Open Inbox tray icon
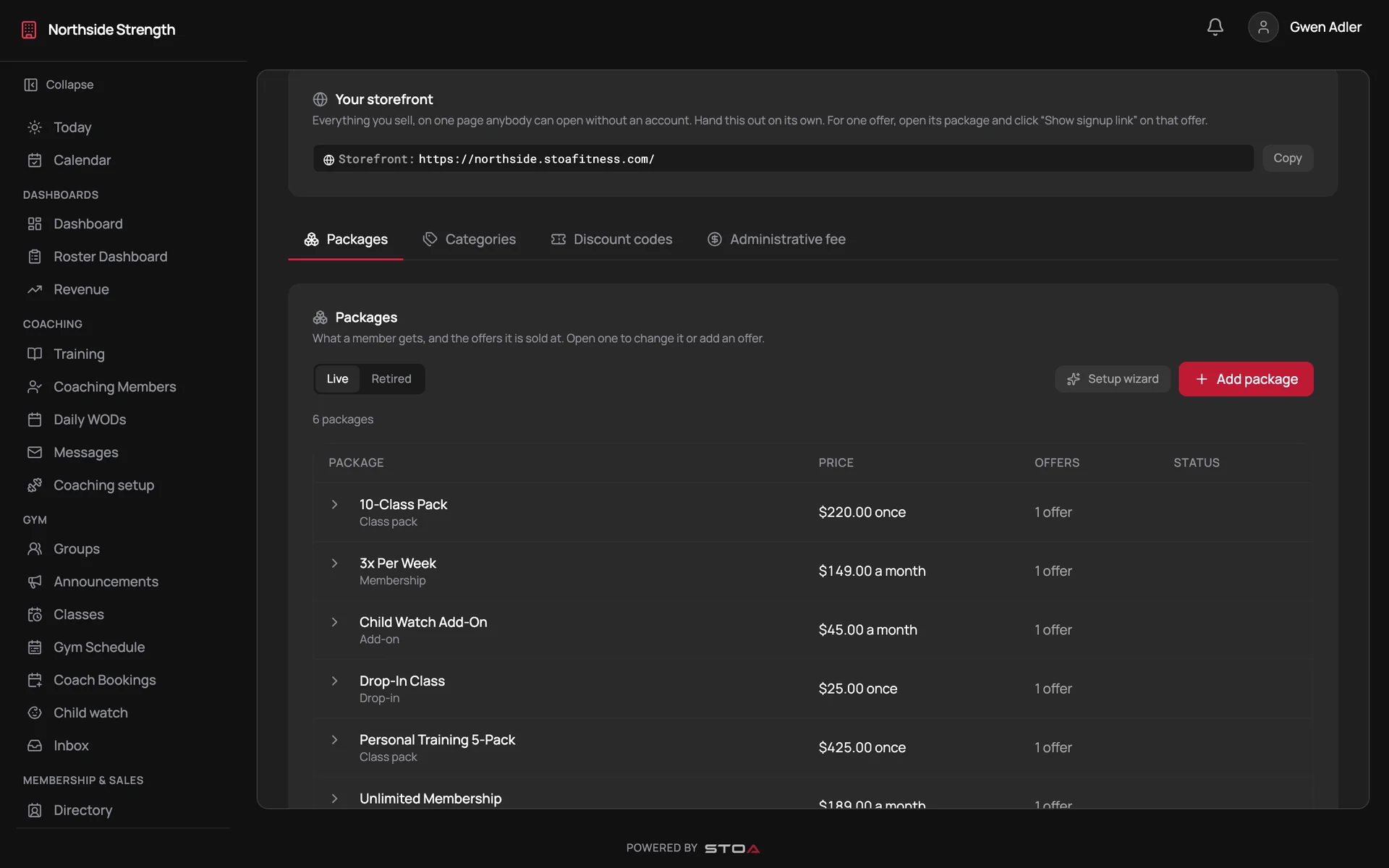Screen dimensions: 1389x868 pos(35,746)
